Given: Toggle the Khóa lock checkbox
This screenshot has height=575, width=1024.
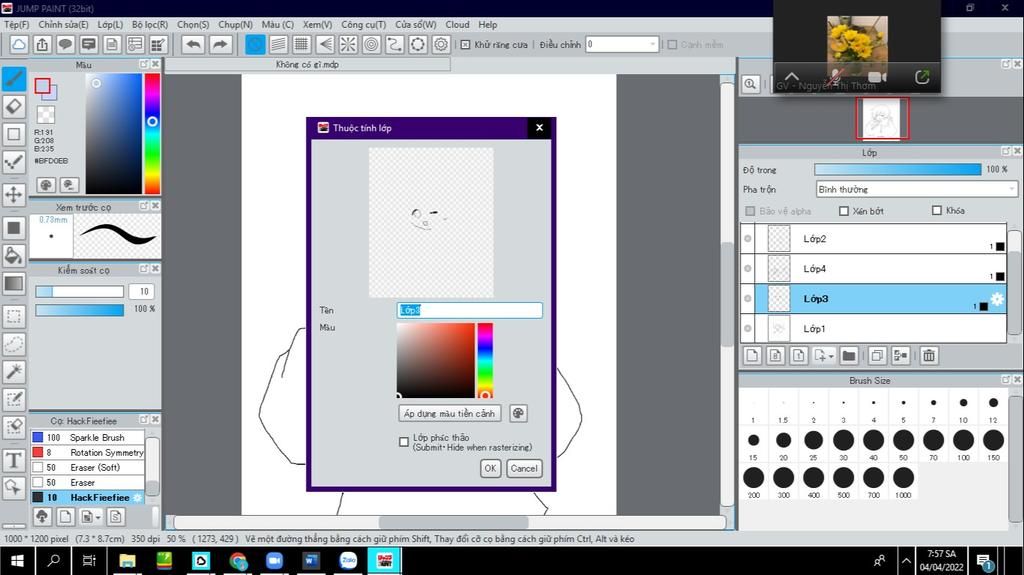Looking at the screenshot, I should click(936, 211).
